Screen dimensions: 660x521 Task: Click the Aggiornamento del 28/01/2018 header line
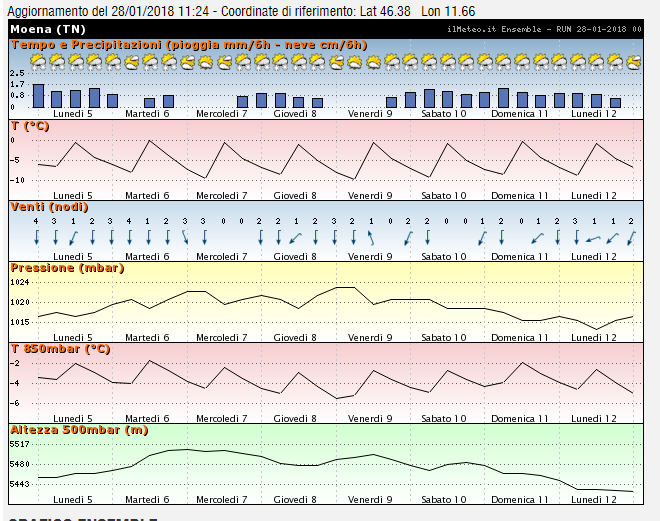pyautogui.click(x=241, y=11)
